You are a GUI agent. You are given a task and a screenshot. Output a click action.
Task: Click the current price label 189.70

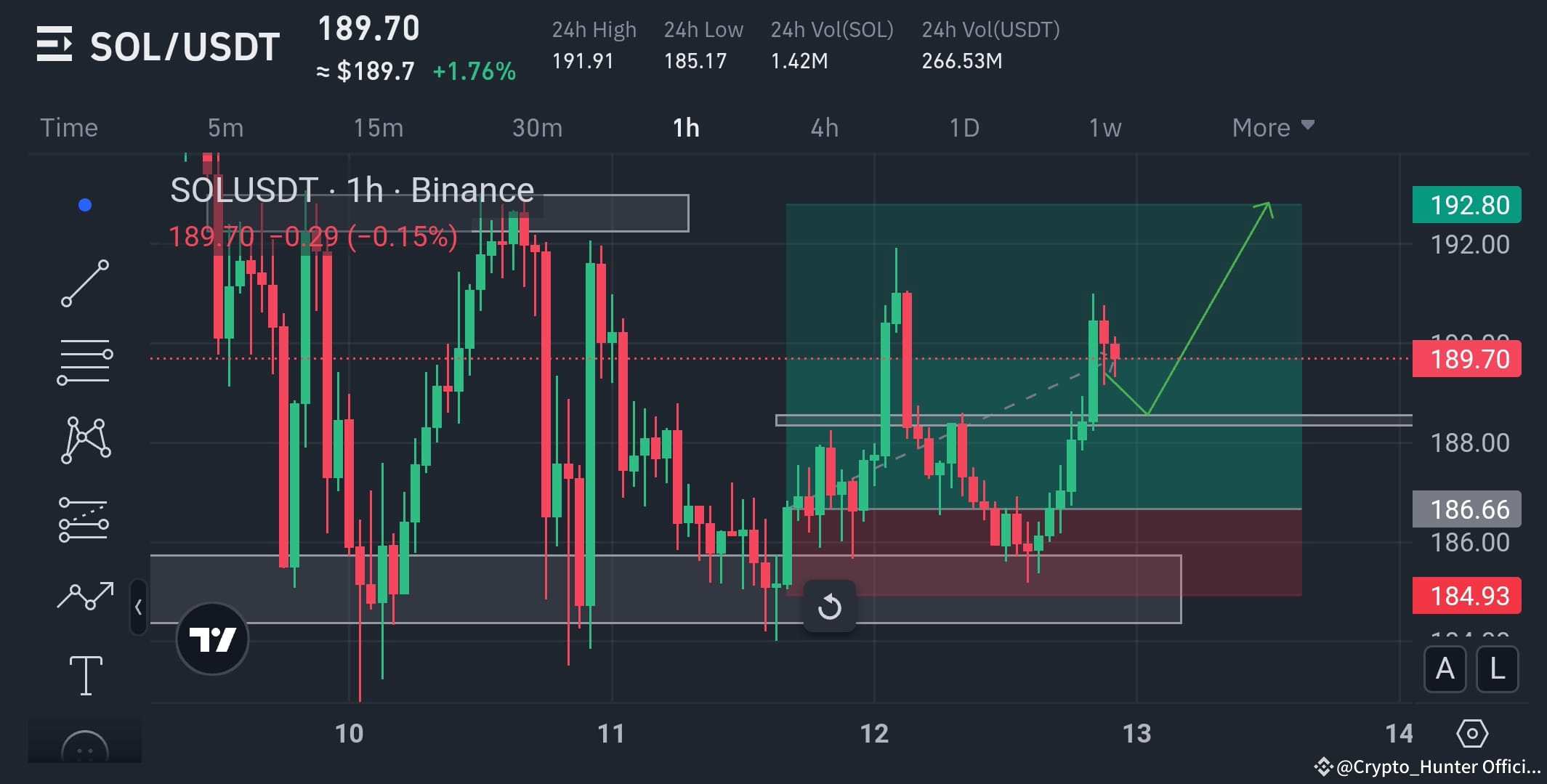(x=1466, y=358)
